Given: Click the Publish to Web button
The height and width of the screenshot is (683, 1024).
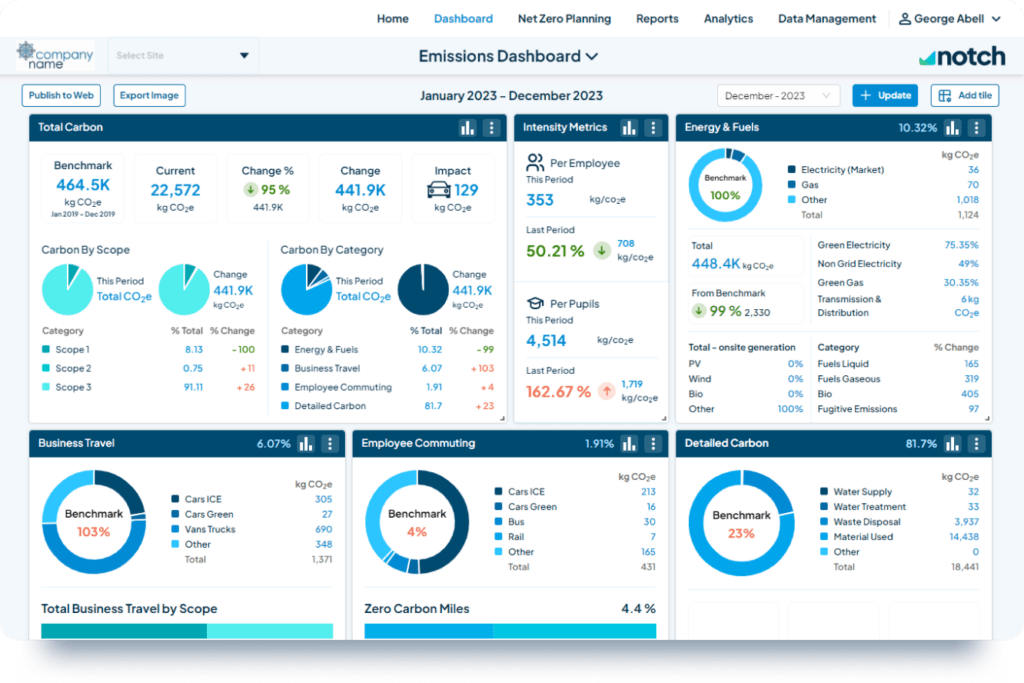Looking at the screenshot, I should 62,96.
